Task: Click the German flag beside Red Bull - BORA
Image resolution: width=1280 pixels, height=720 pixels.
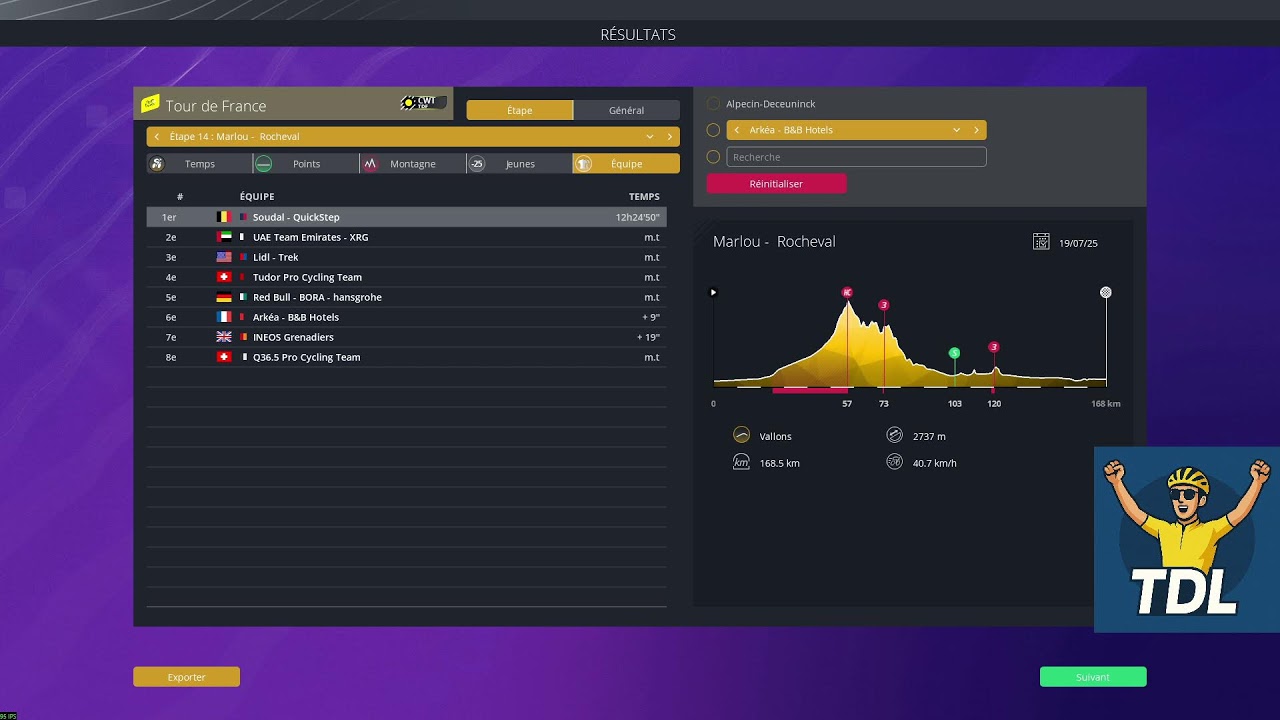Action: 224,297
